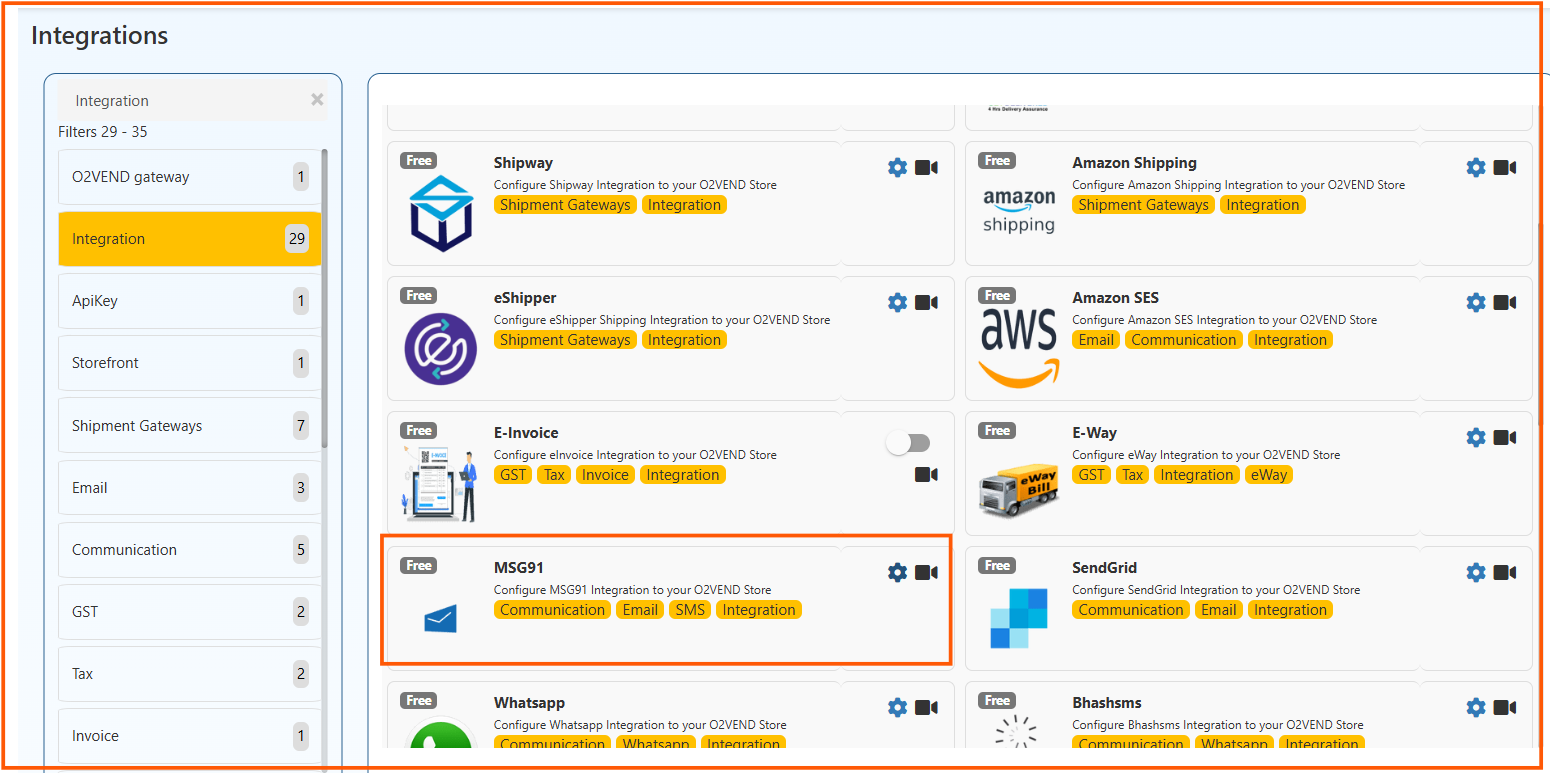Click Amazon SES settings gear icon
This screenshot has height=773, width=1550.
point(1475,303)
